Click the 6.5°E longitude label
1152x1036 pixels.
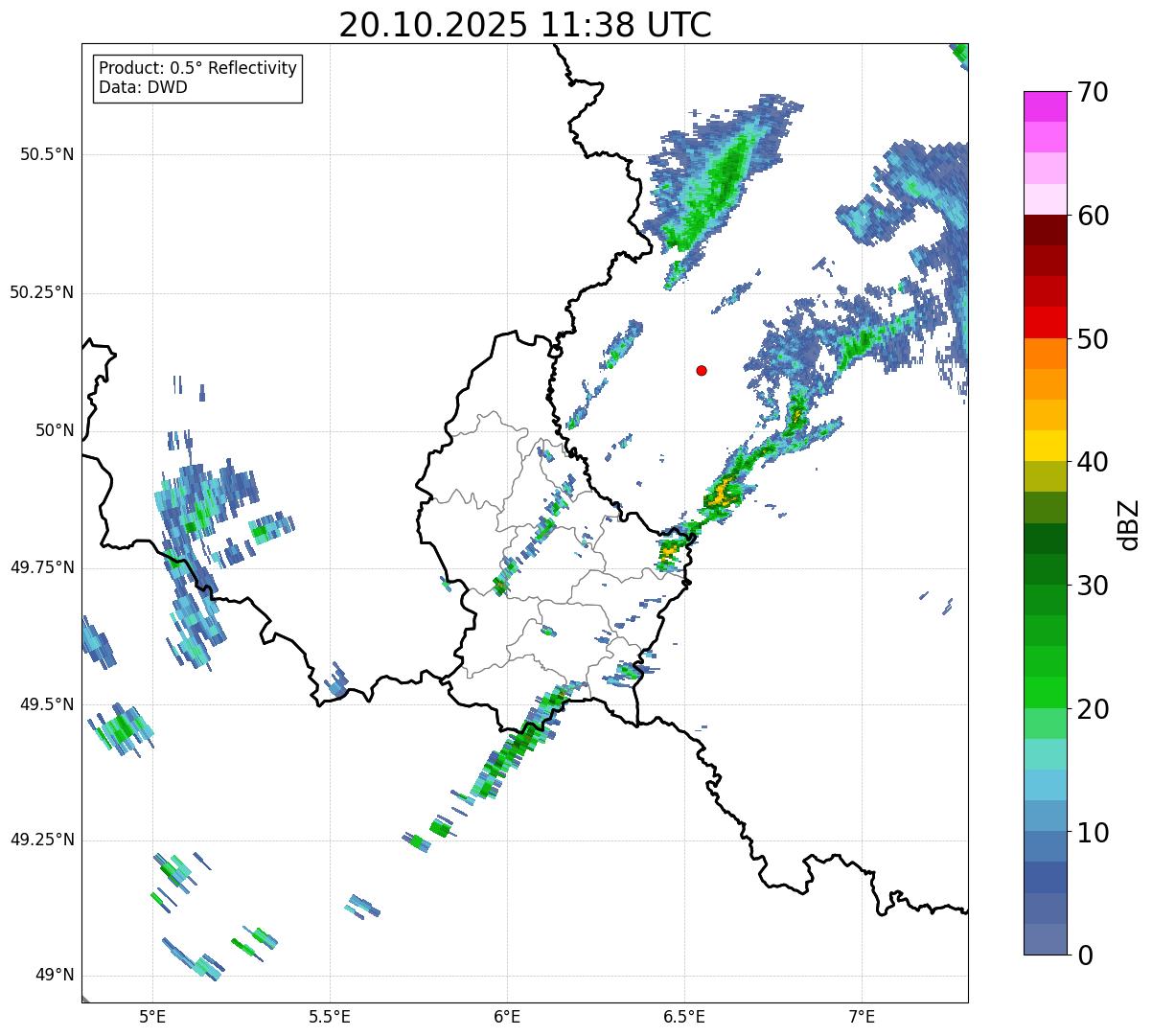pos(684,1017)
